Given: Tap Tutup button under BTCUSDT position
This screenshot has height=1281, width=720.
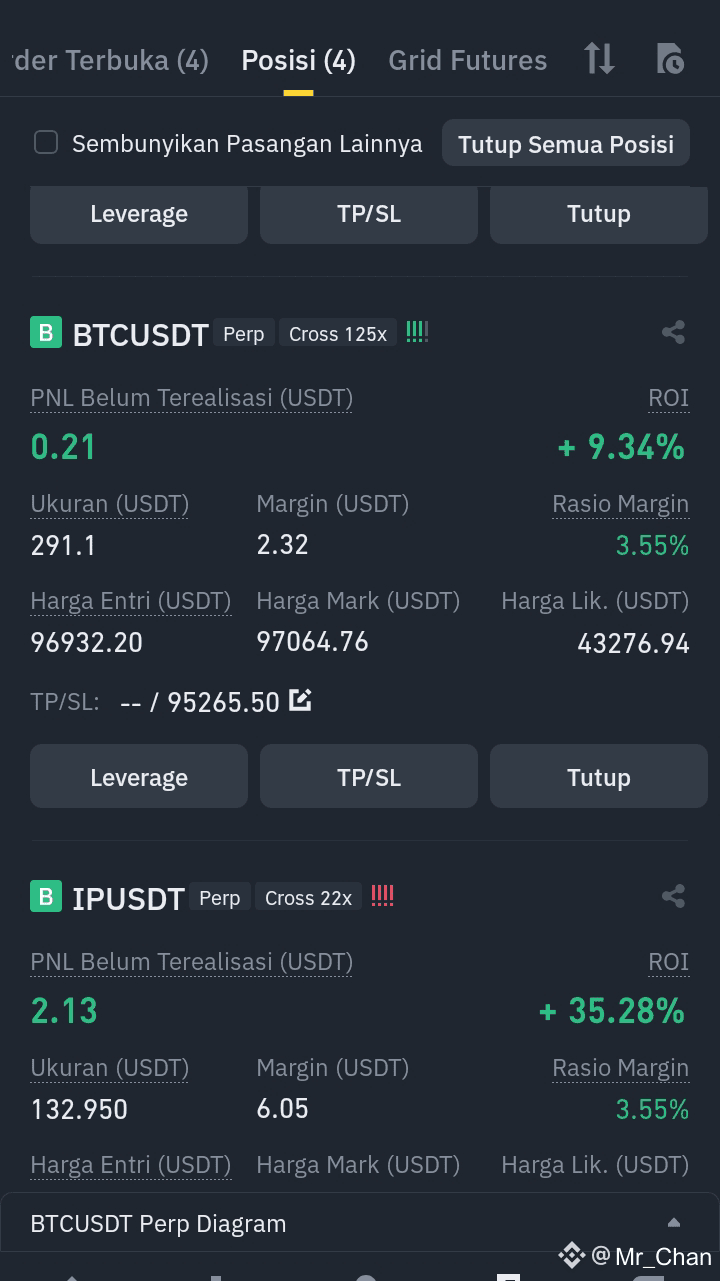Looking at the screenshot, I should (599, 777).
